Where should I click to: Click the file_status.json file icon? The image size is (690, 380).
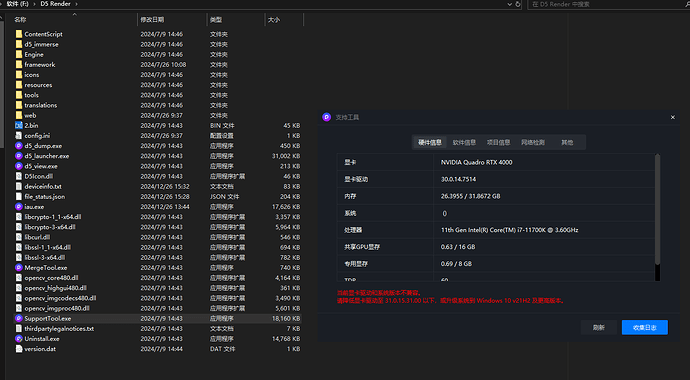click(18, 196)
